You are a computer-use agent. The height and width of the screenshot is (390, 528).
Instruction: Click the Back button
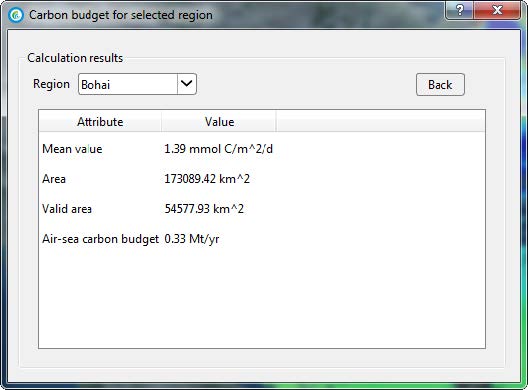coord(440,85)
